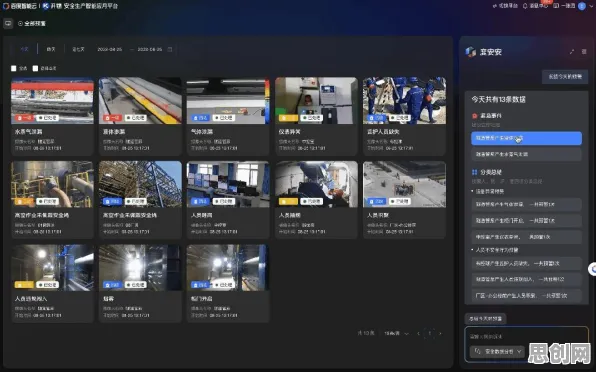The image size is (596, 372).
Task: Click the first item in top-right header
Action: coord(505,6)
